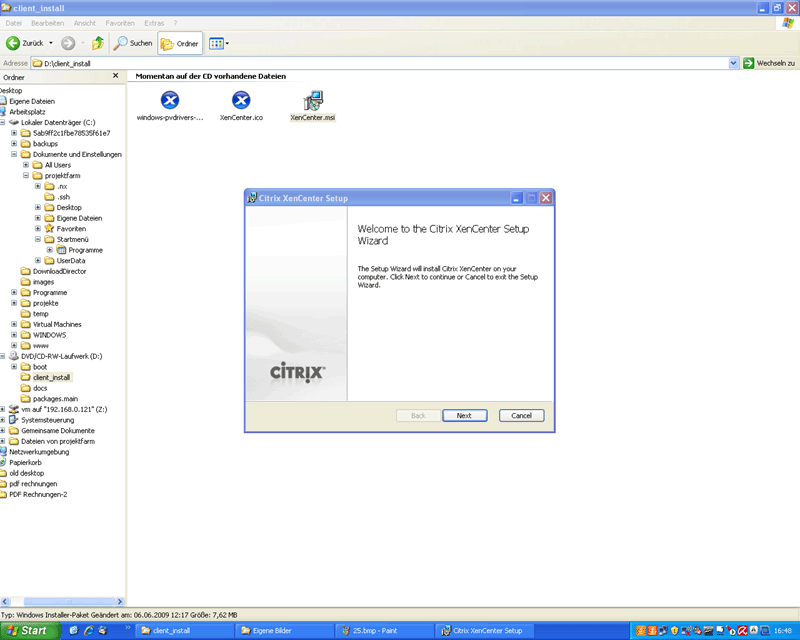Open the Extras menu
The image size is (800, 640).
point(154,23)
